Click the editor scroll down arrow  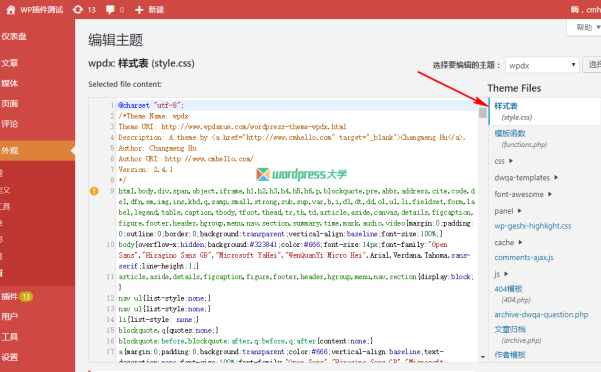tap(483, 357)
